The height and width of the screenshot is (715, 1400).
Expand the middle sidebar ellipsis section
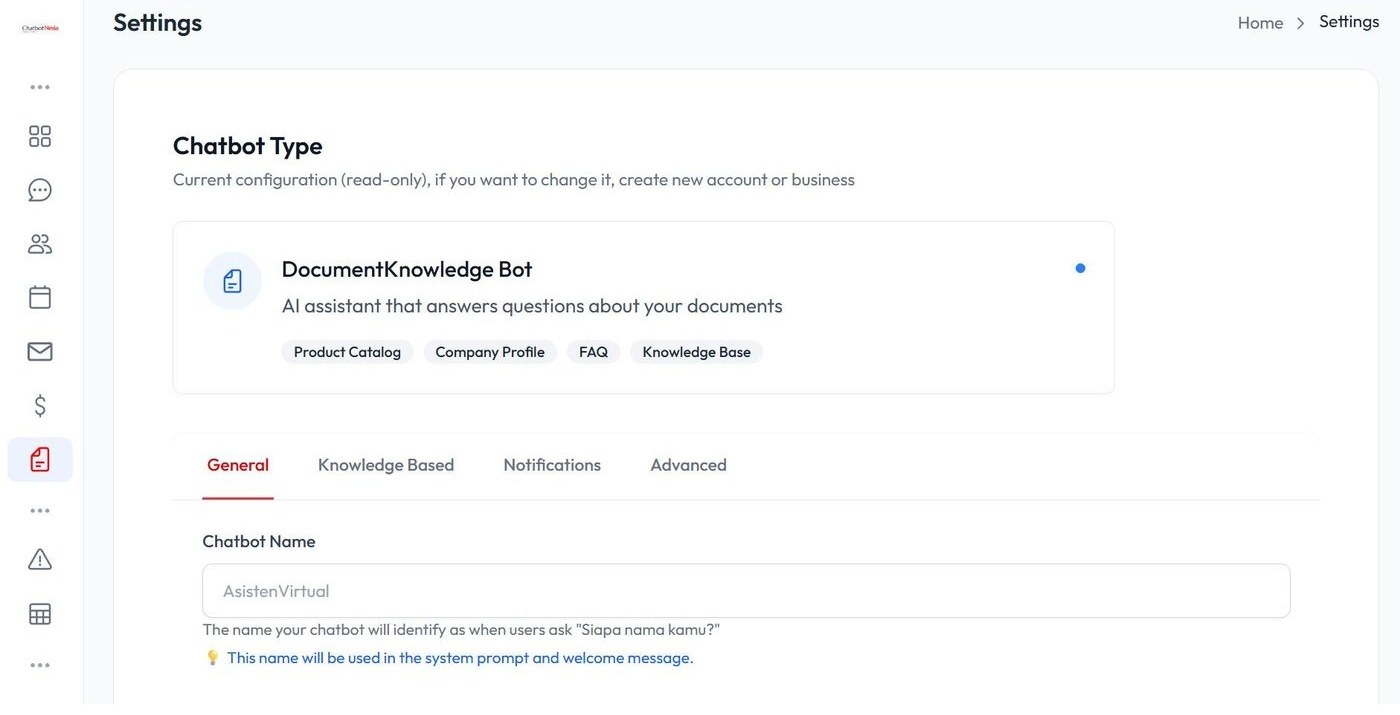pyautogui.click(x=40, y=510)
